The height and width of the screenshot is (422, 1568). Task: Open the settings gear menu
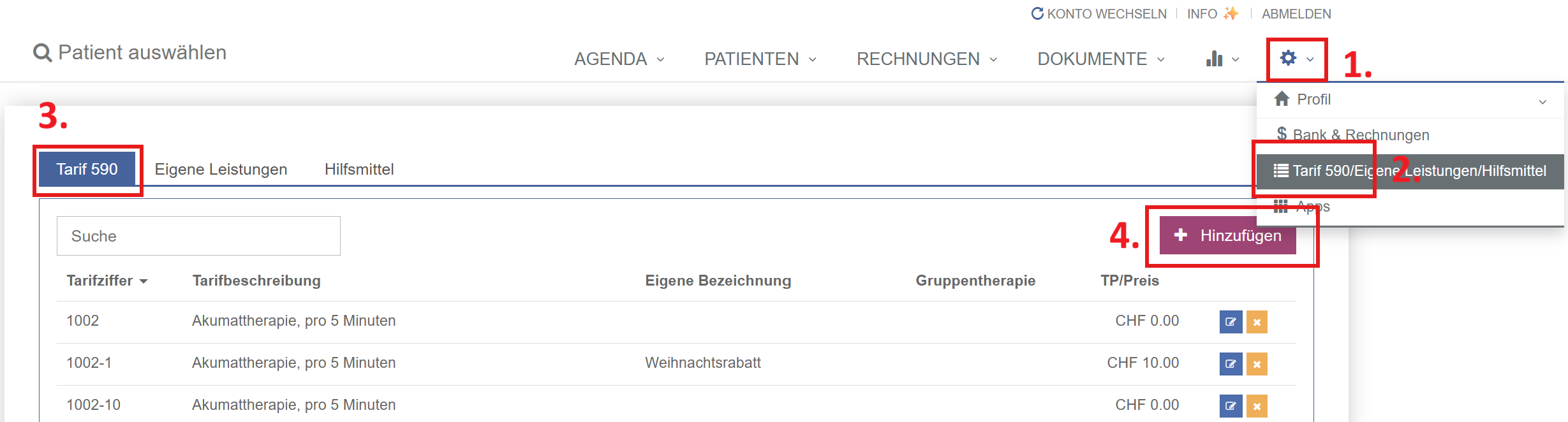click(x=1296, y=59)
